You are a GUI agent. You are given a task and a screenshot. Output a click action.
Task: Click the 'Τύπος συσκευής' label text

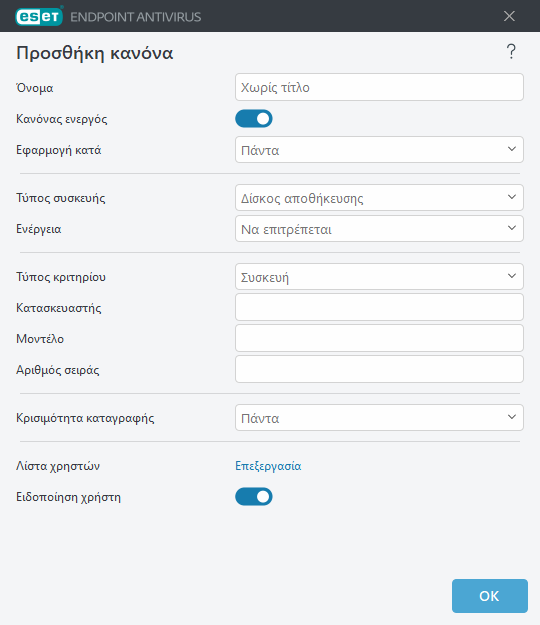[61, 198]
